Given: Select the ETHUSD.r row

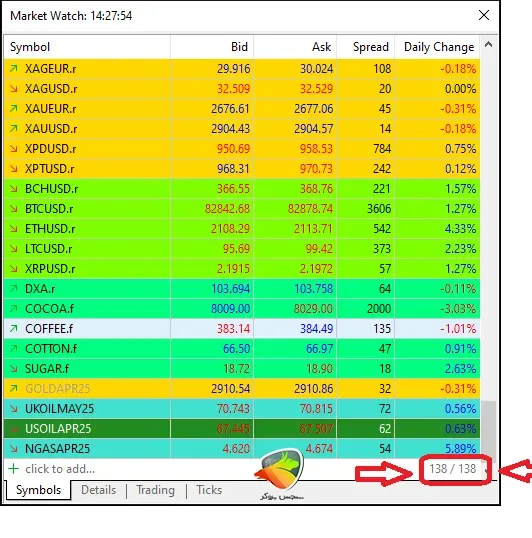Looking at the screenshot, I should pos(242,229).
